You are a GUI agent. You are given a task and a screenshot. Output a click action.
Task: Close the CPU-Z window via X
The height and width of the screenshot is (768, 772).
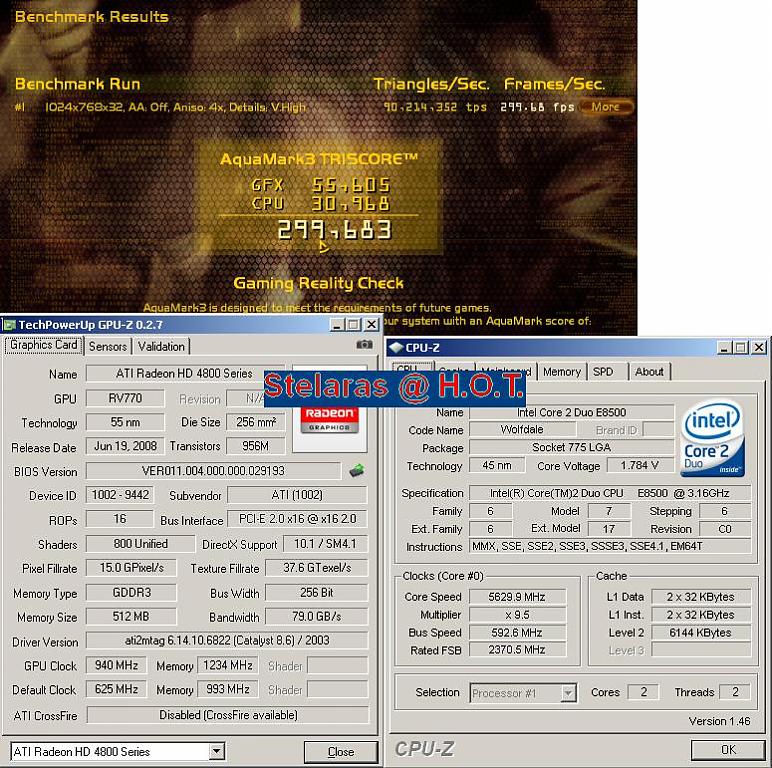point(759,348)
